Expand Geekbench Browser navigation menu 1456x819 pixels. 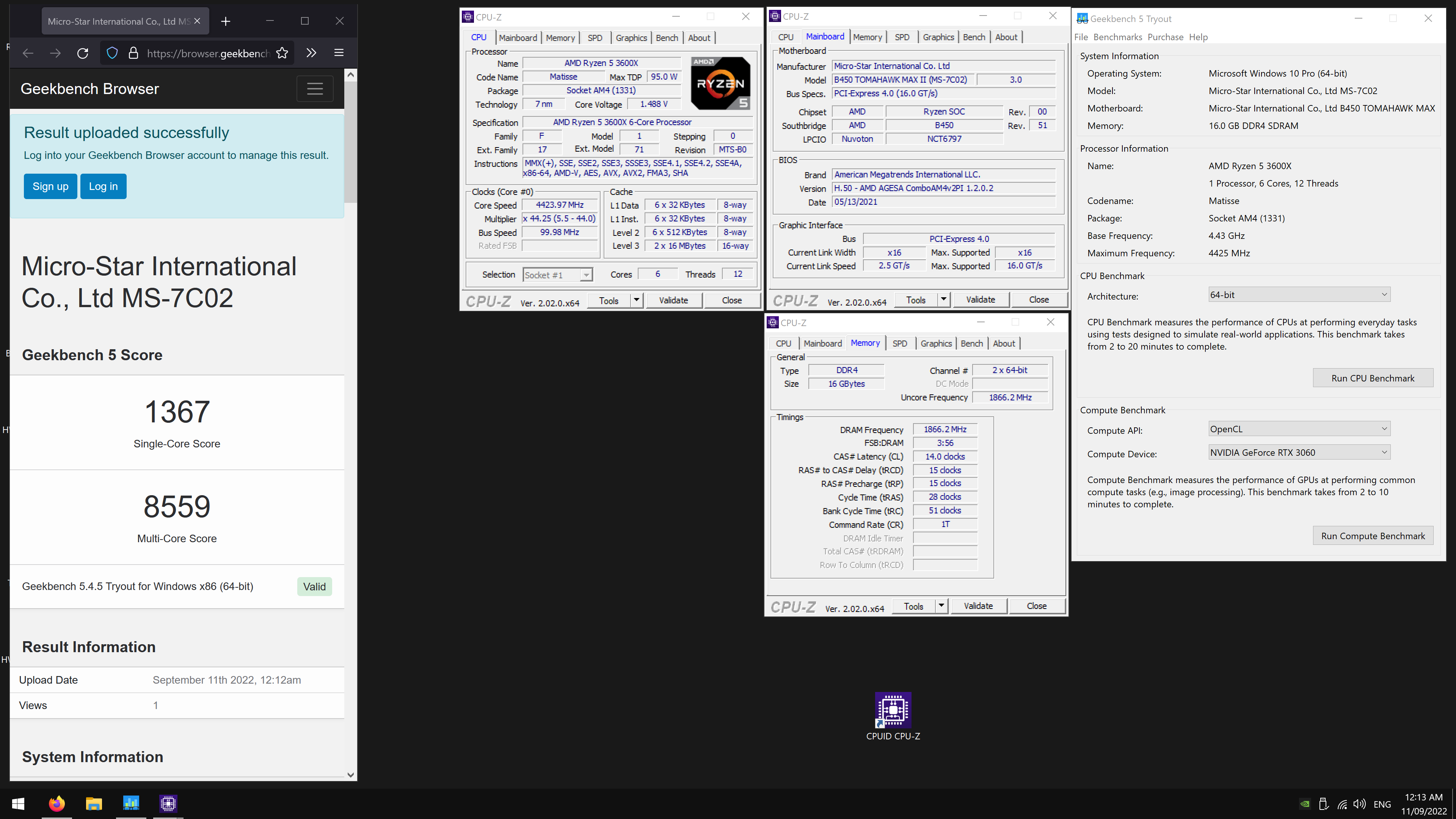click(315, 89)
